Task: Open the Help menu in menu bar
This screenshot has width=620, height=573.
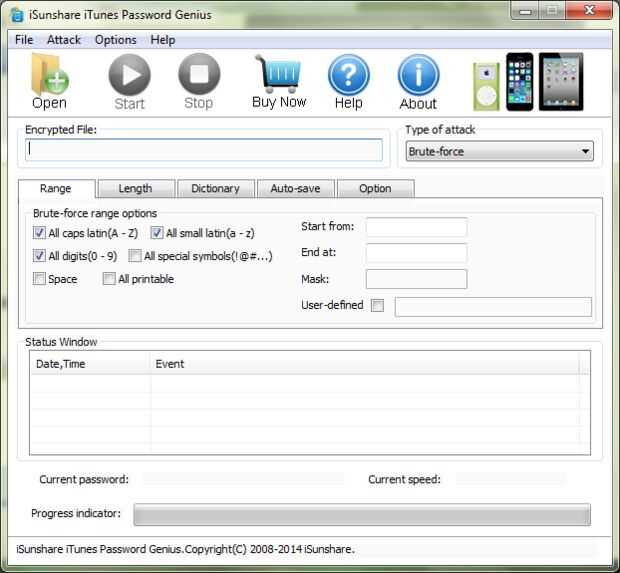Action: [x=163, y=40]
